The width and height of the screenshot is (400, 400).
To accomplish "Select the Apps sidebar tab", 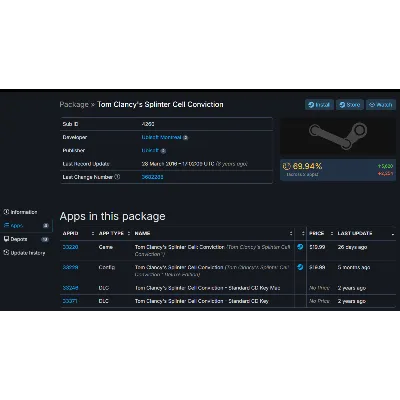I will pos(26,226).
